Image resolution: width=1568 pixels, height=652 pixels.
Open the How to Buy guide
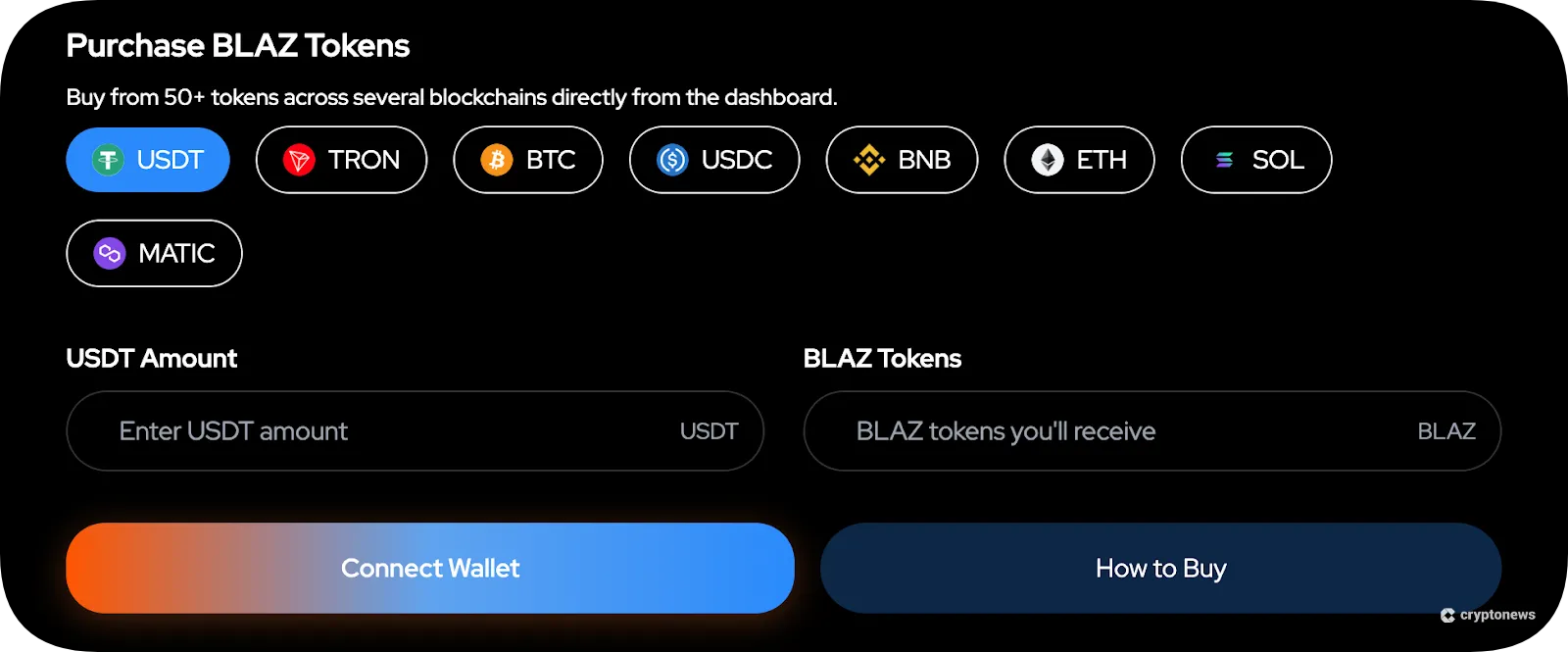click(x=1160, y=568)
